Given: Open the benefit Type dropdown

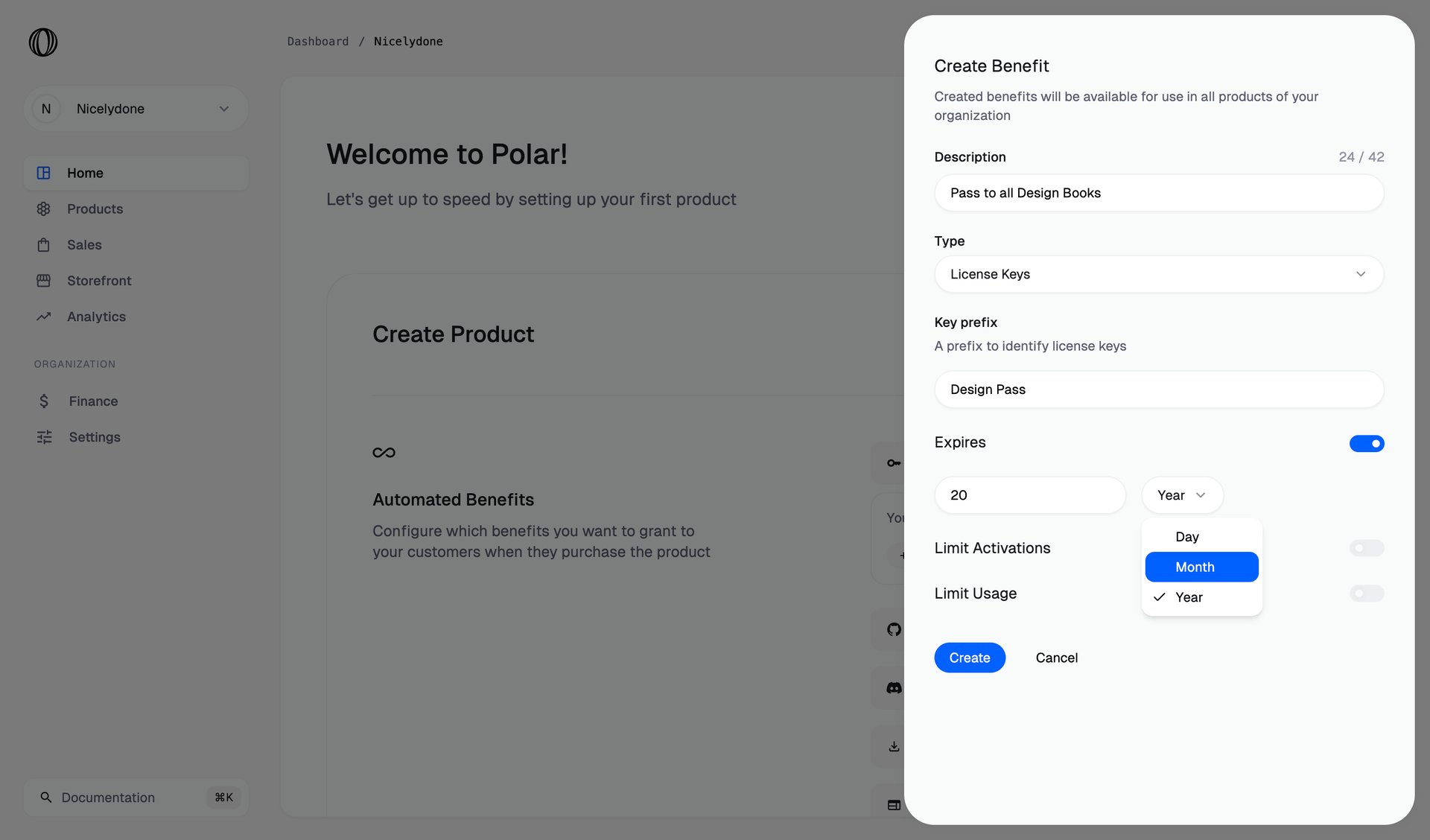Looking at the screenshot, I should (1158, 274).
